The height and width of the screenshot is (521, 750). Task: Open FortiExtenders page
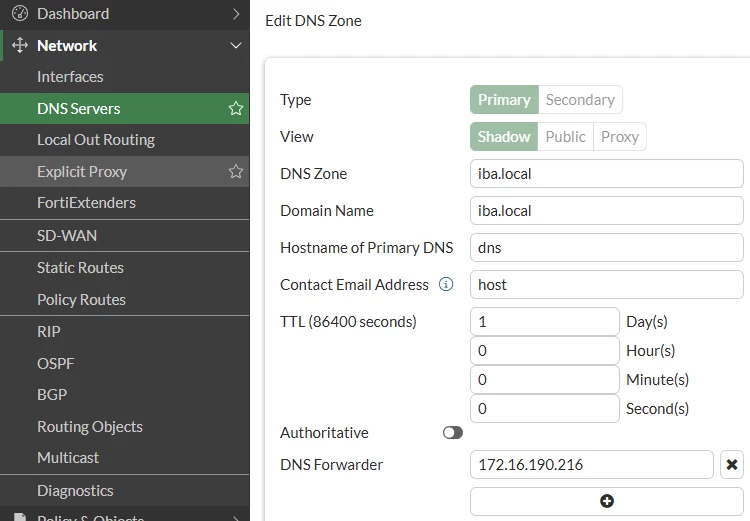click(124, 203)
